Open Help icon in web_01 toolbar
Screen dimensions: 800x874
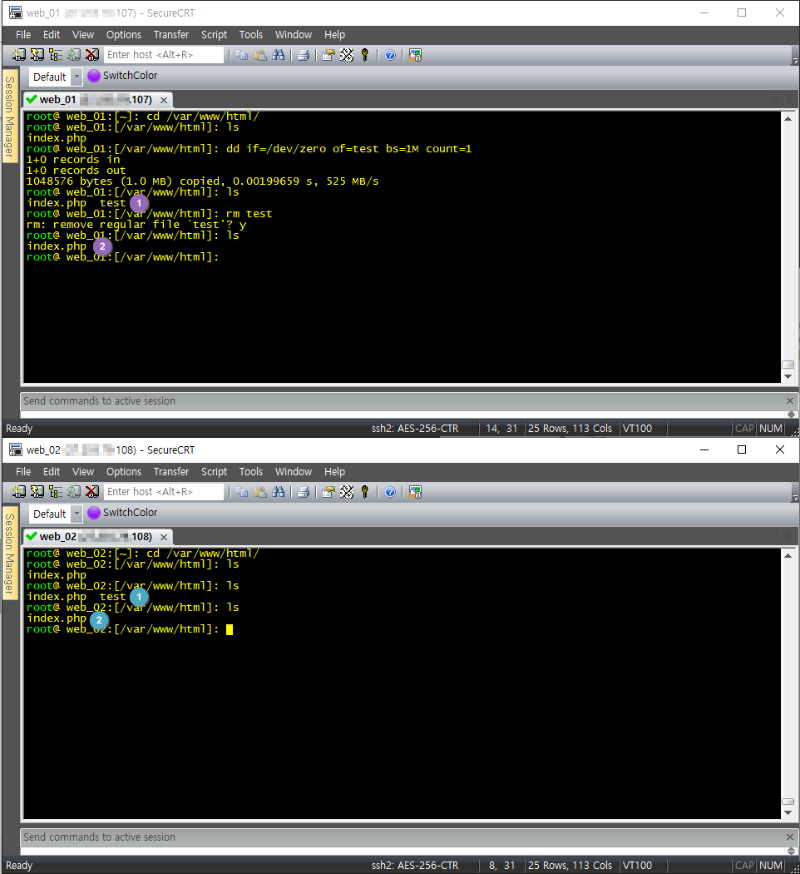click(389, 55)
